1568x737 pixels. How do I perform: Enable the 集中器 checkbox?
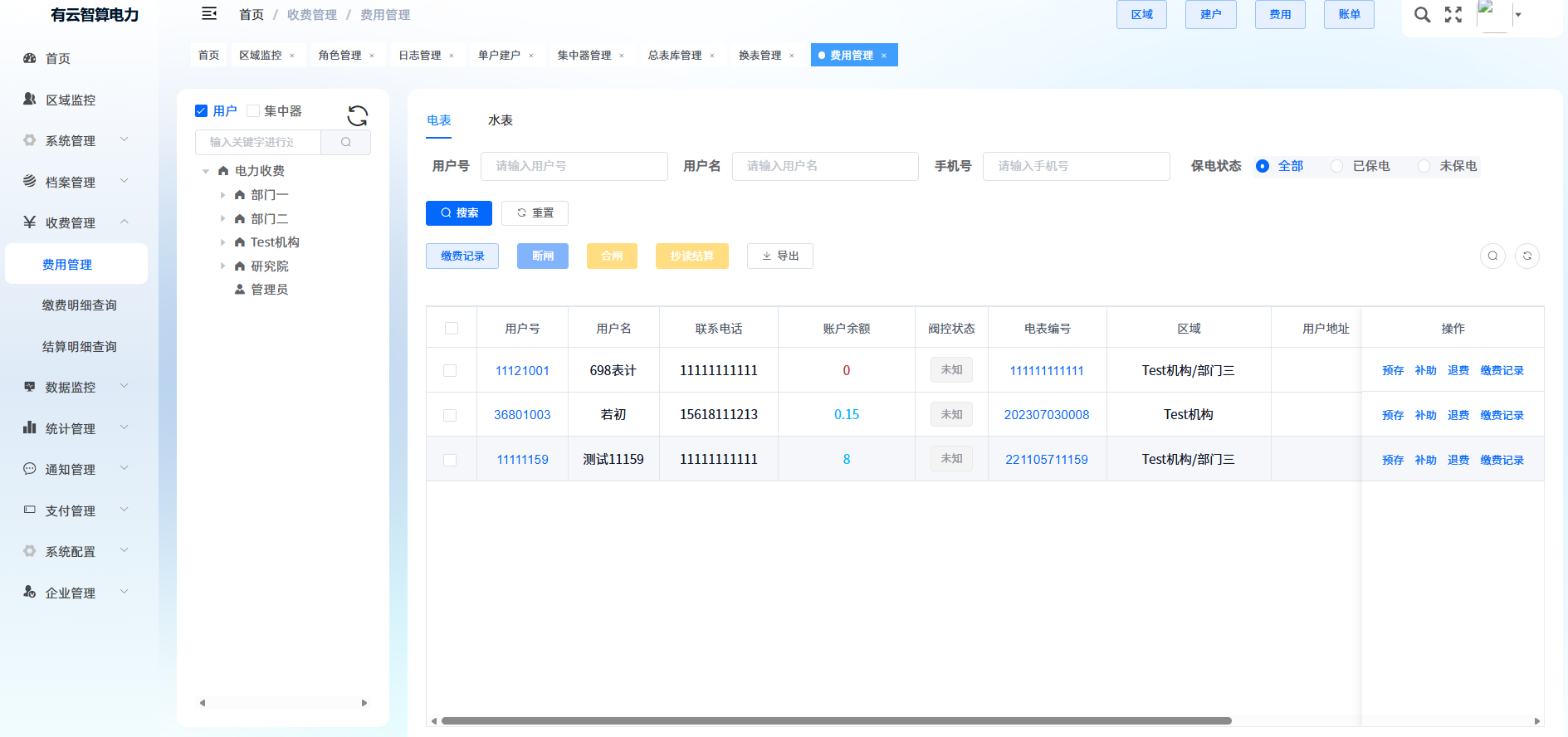click(x=254, y=111)
